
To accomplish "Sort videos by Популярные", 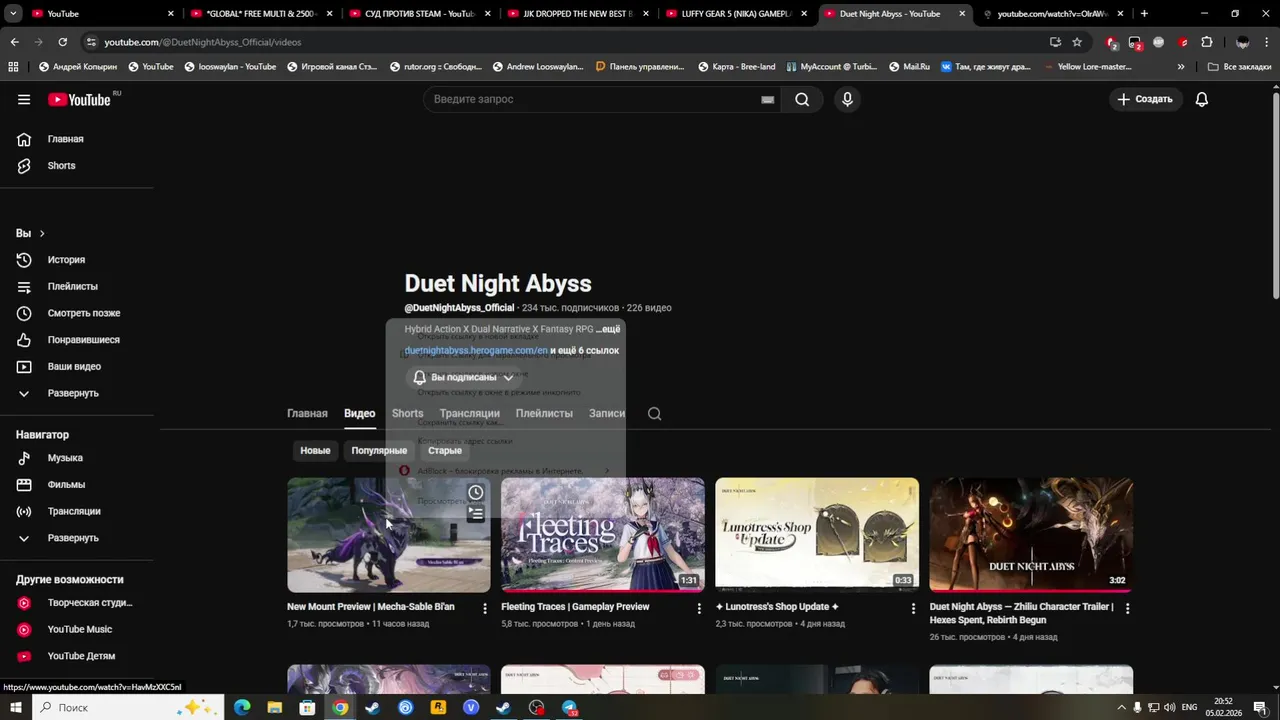I will (379, 451).
